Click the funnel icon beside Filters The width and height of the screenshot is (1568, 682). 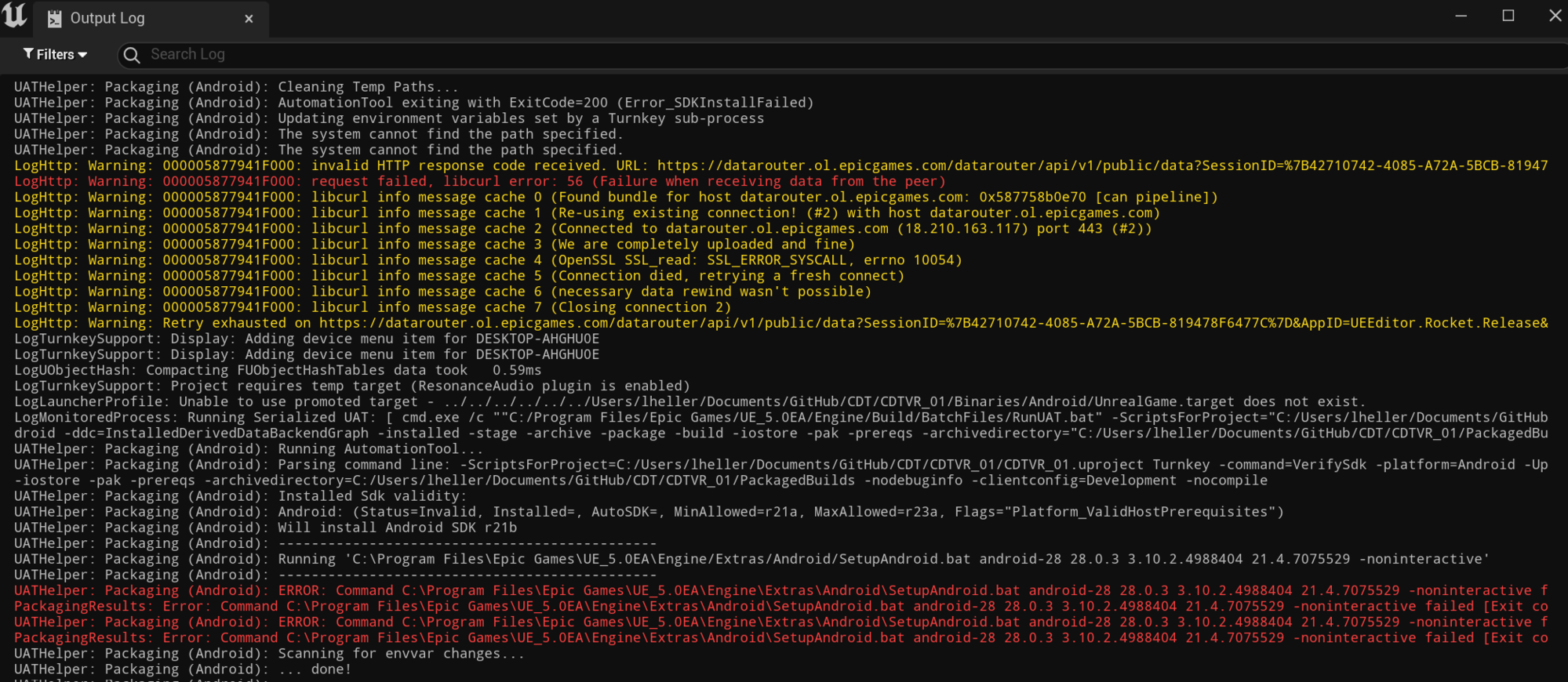point(28,54)
